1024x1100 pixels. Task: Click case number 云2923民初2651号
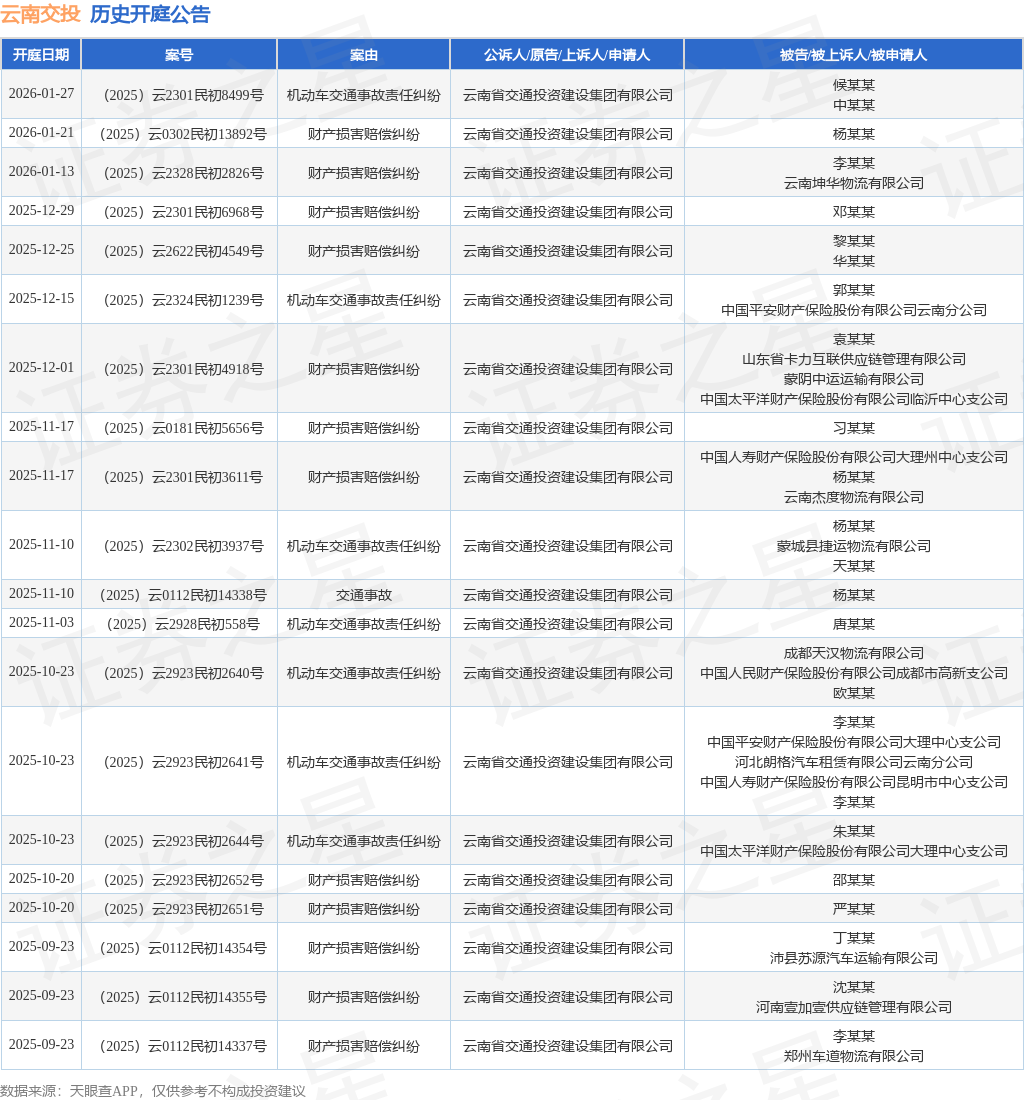coord(183,908)
